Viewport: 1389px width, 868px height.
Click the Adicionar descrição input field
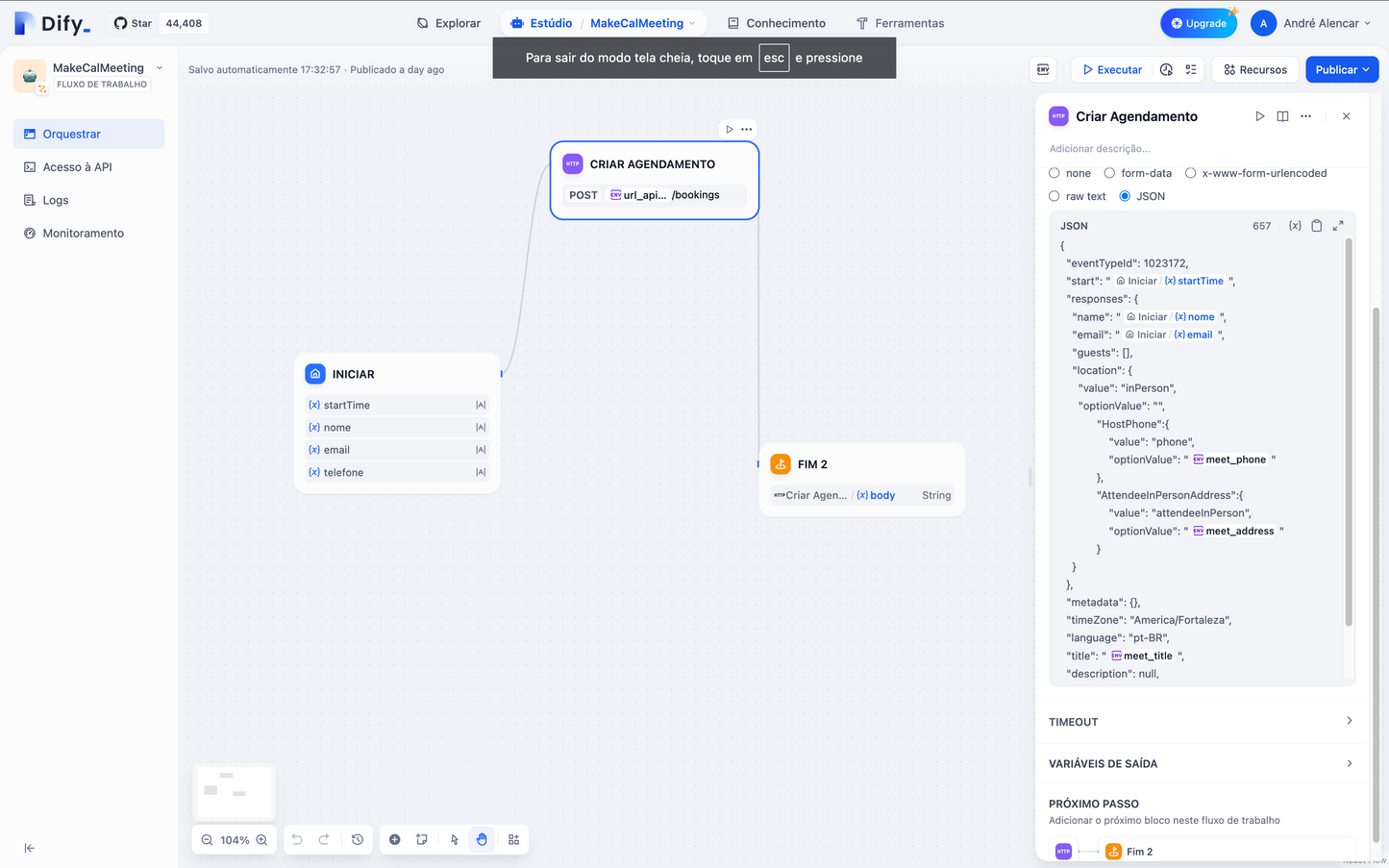pos(1153,149)
